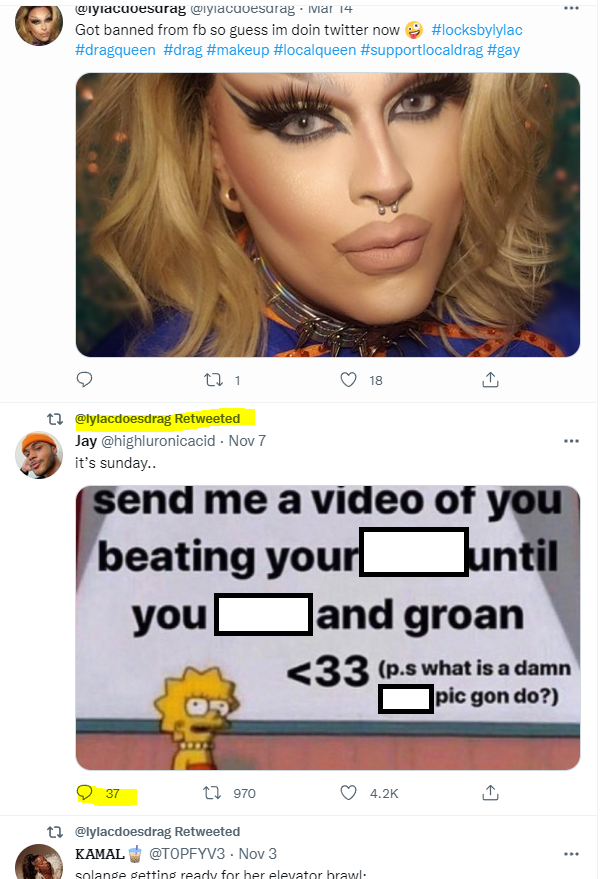The image size is (613, 879).
Task: Visit the @highluronicacid profile handle
Action: tap(158, 441)
